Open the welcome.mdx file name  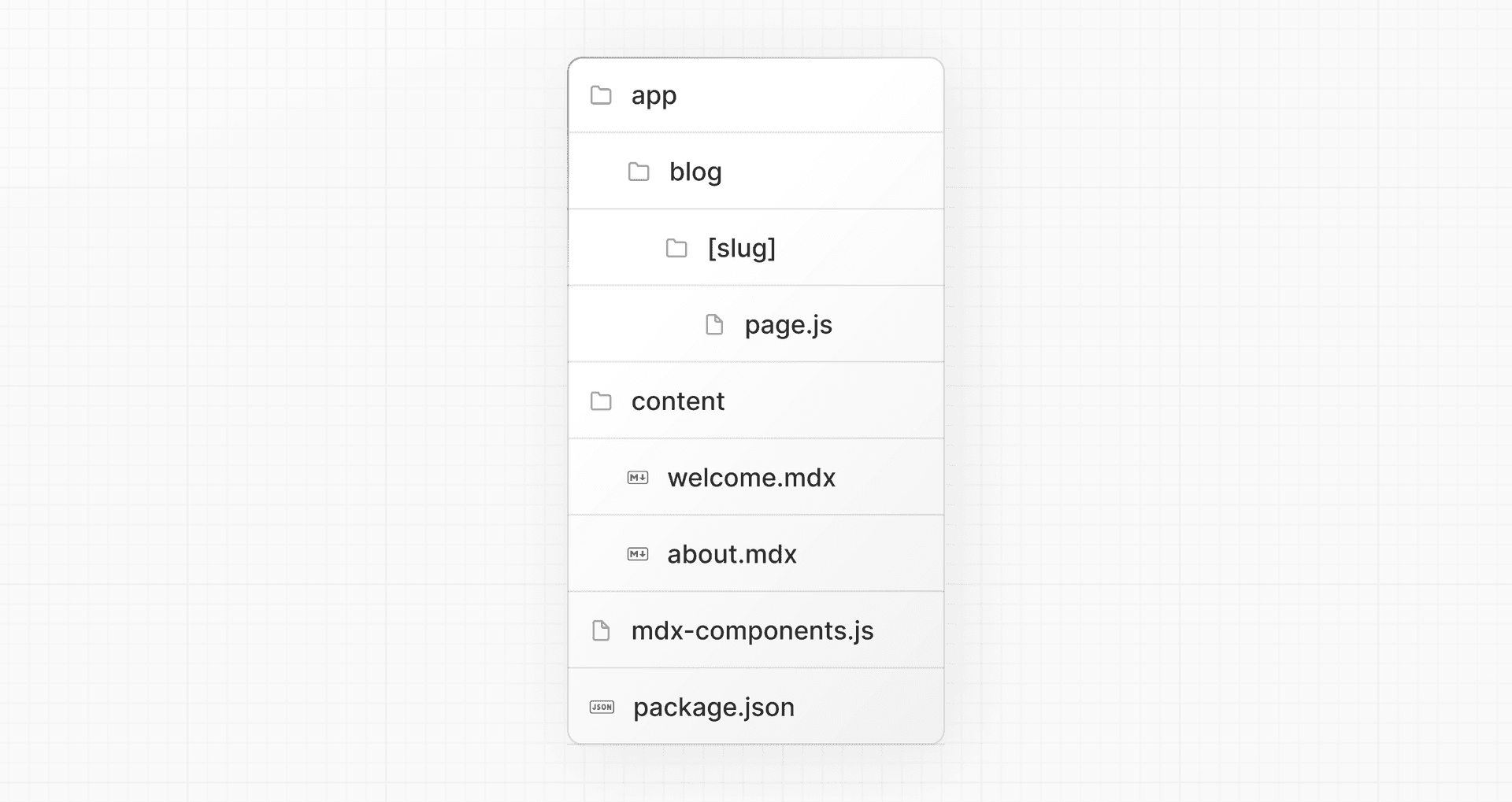coord(751,478)
